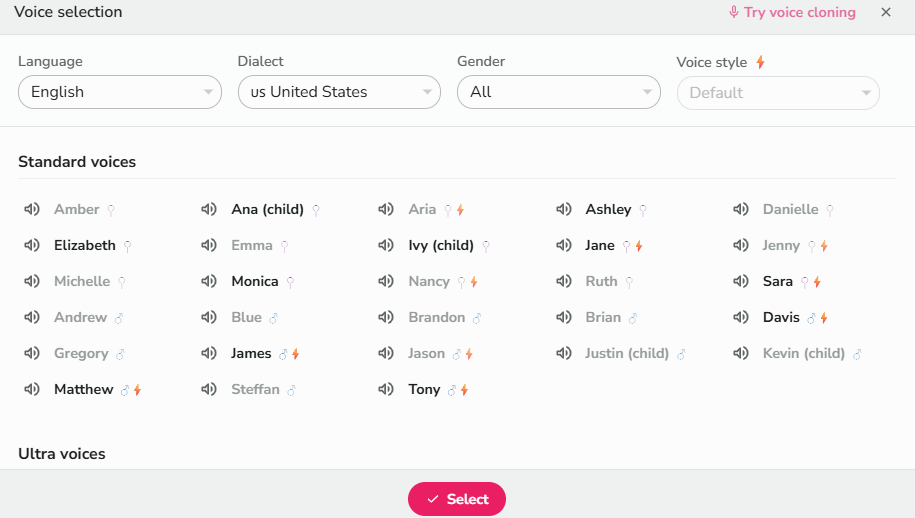The height and width of the screenshot is (518, 915).
Task: Select the Monica voice name
Action: click(x=255, y=281)
